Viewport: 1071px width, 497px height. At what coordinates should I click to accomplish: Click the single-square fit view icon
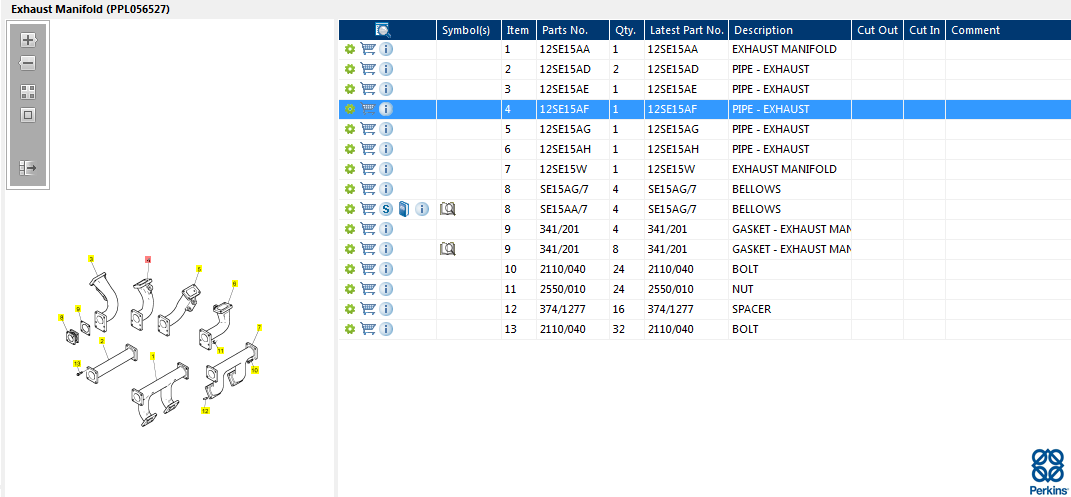coord(28,115)
